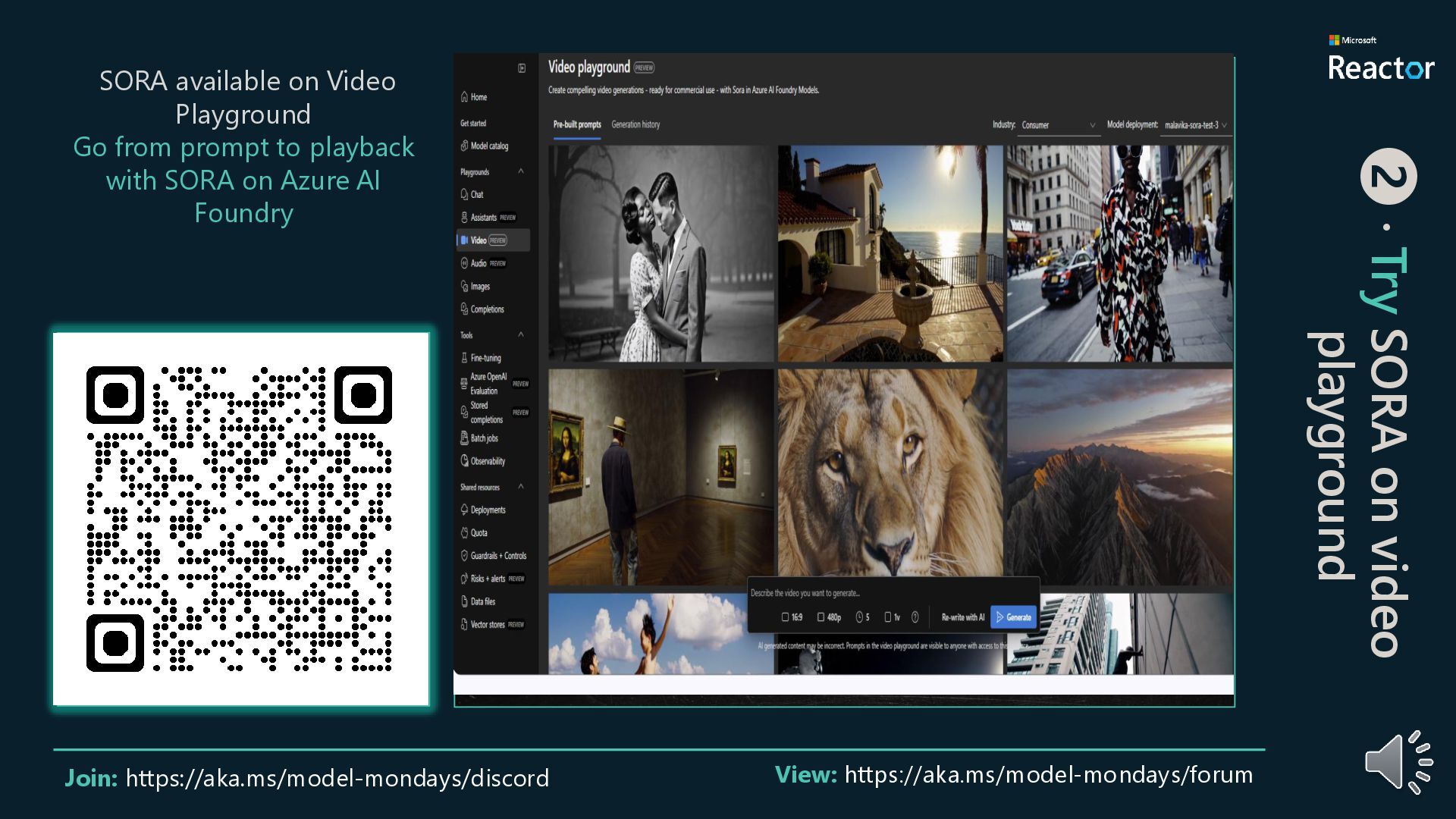This screenshot has height=819, width=1456.
Task: Open Guardrails + Controls
Action: point(493,555)
